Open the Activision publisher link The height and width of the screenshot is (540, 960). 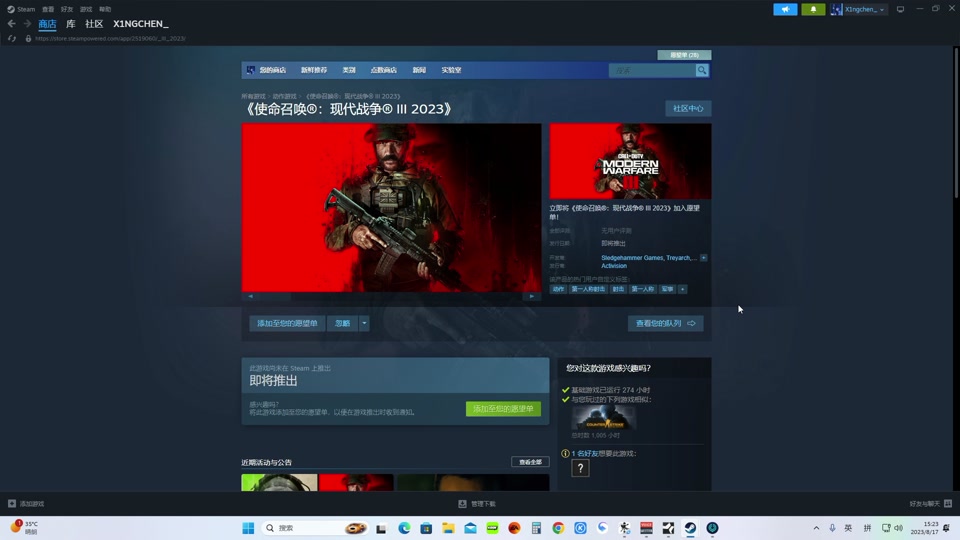613,266
